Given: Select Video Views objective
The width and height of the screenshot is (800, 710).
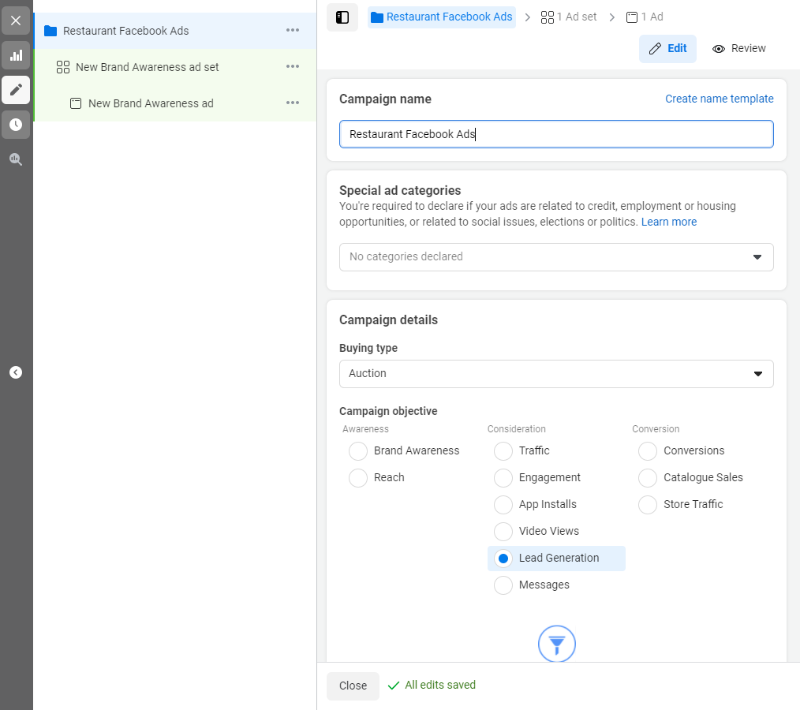Looking at the screenshot, I should 503,531.
